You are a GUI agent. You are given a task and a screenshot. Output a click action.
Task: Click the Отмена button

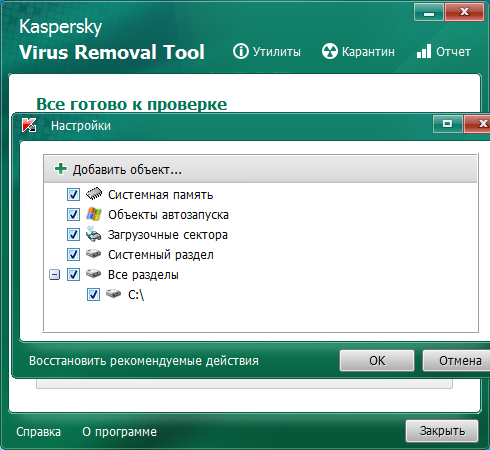(x=457, y=360)
